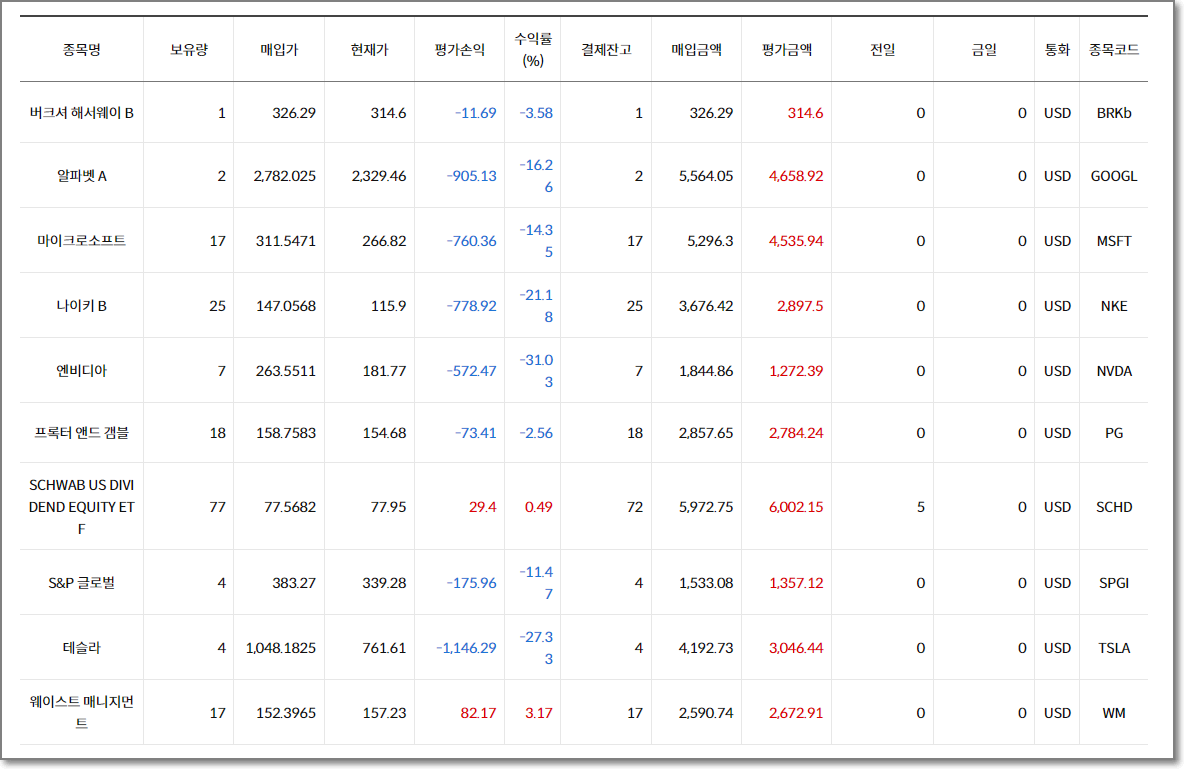Select the 마이크로소프트 stock name

tap(82, 241)
